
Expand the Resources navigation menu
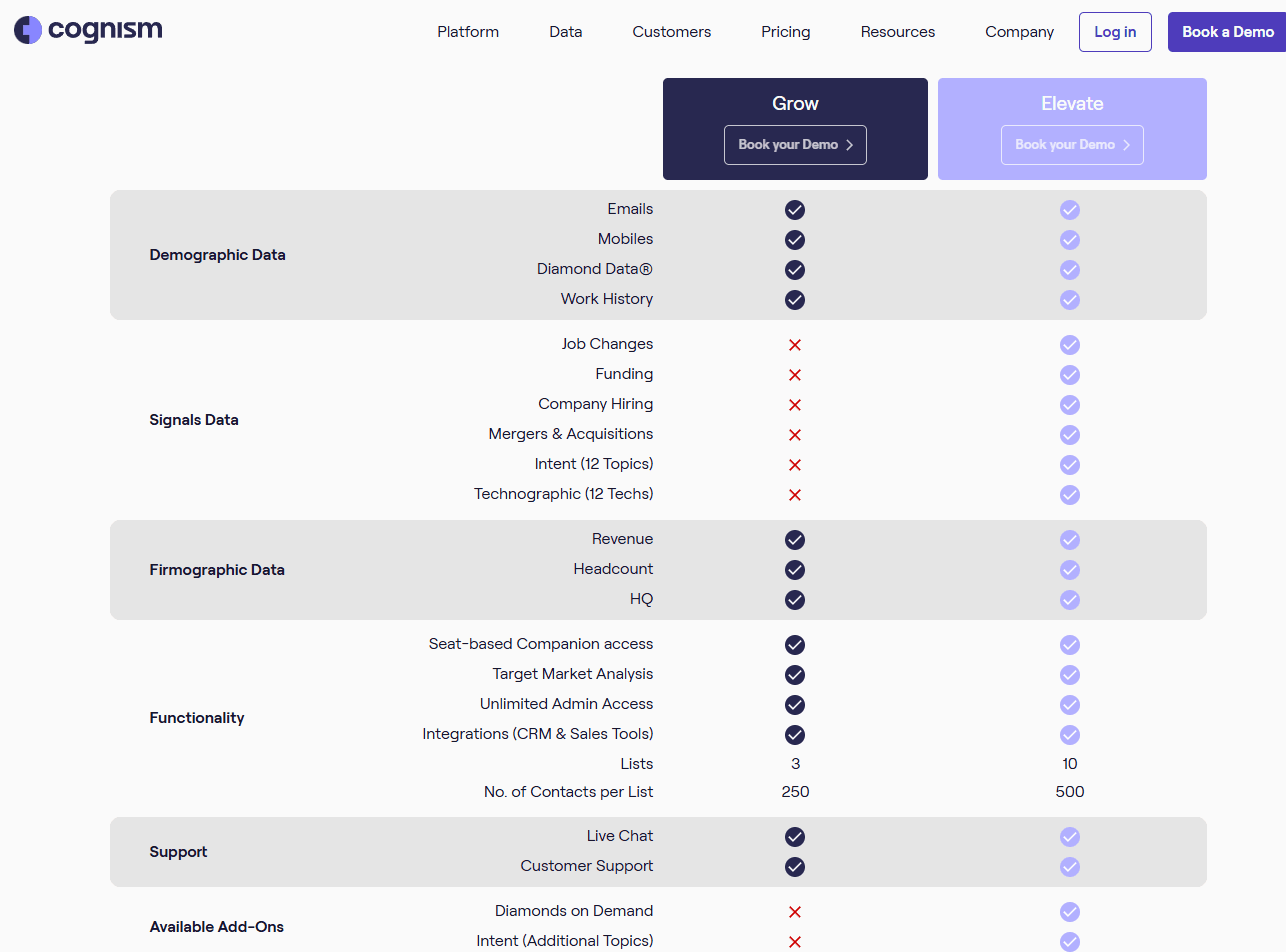coord(897,32)
